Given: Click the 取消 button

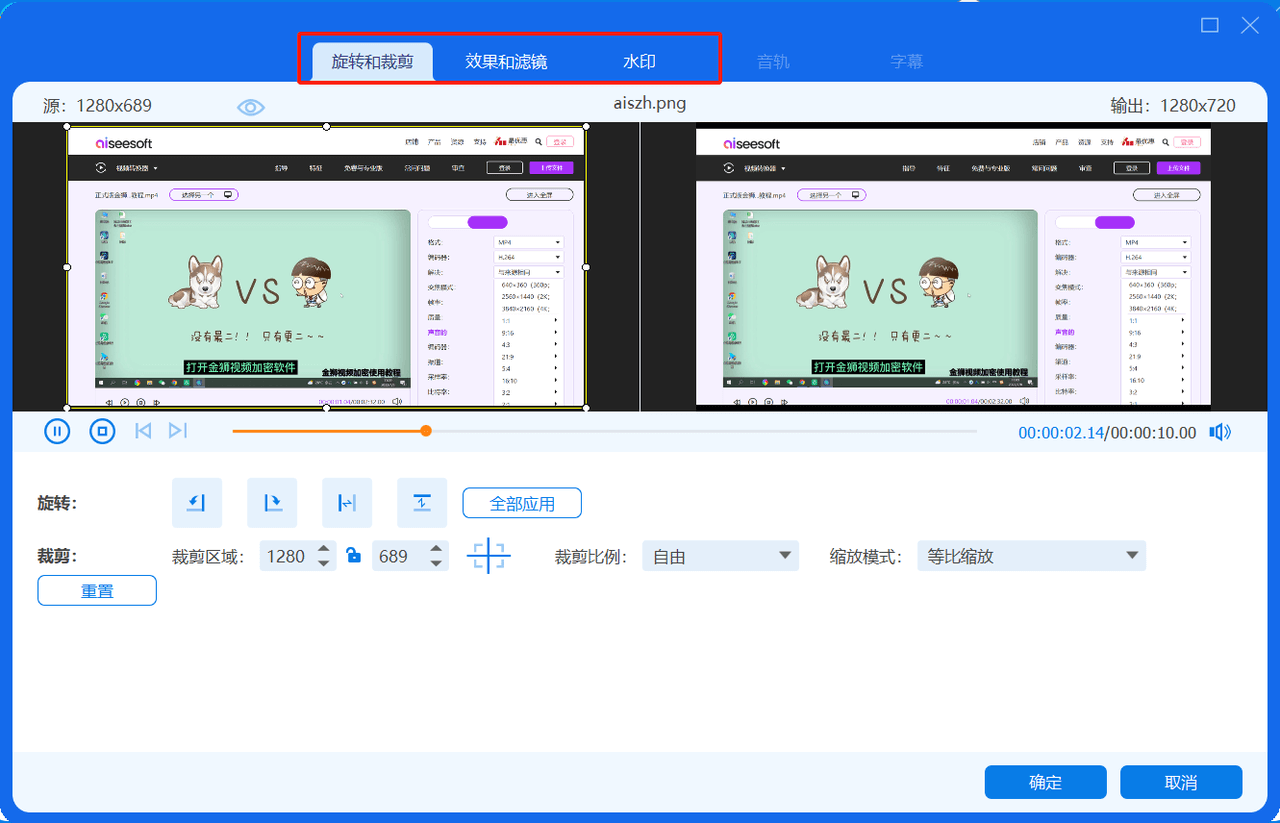Looking at the screenshot, I should [x=1181, y=782].
